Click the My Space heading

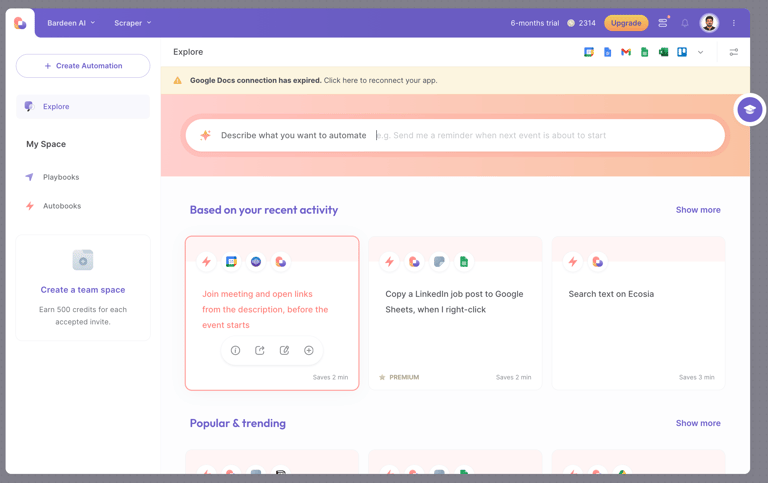[x=46, y=144]
